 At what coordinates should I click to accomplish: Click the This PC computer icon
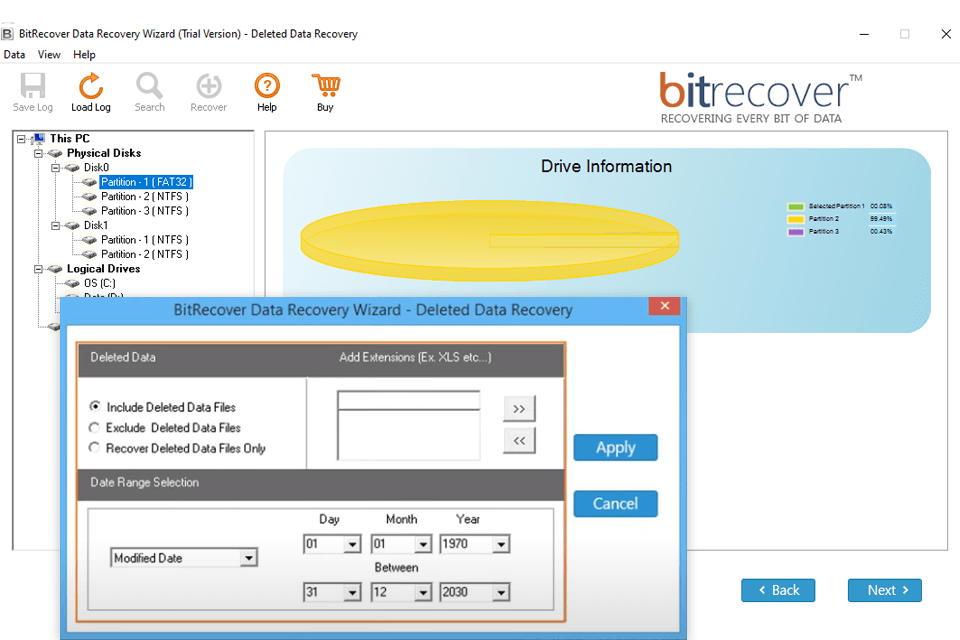[x=38, y=138]
